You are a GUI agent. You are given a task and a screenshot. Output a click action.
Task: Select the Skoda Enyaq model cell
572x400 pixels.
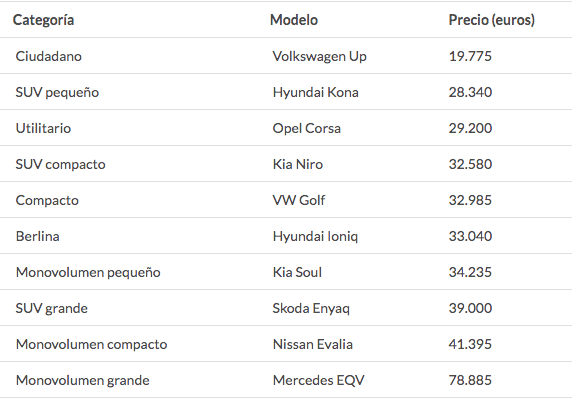[x=311, y=308]
